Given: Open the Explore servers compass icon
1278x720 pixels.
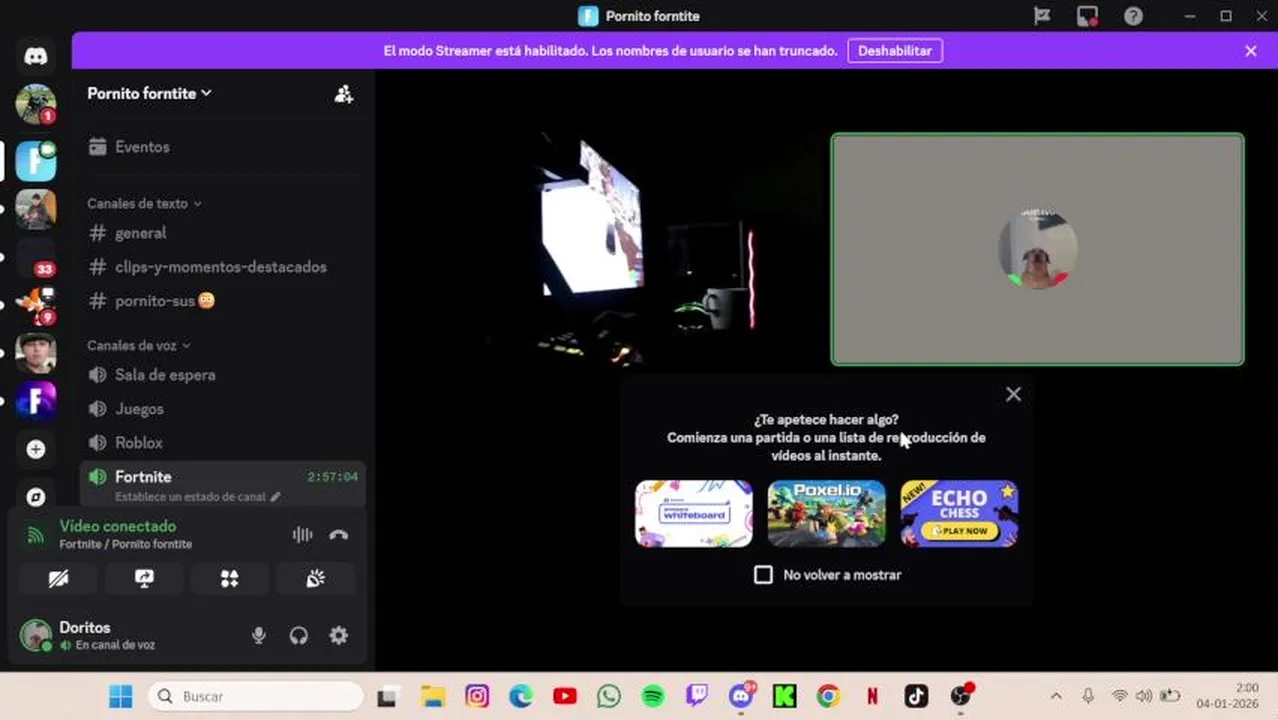Looking at the screenshot, I should coord(36,497).
